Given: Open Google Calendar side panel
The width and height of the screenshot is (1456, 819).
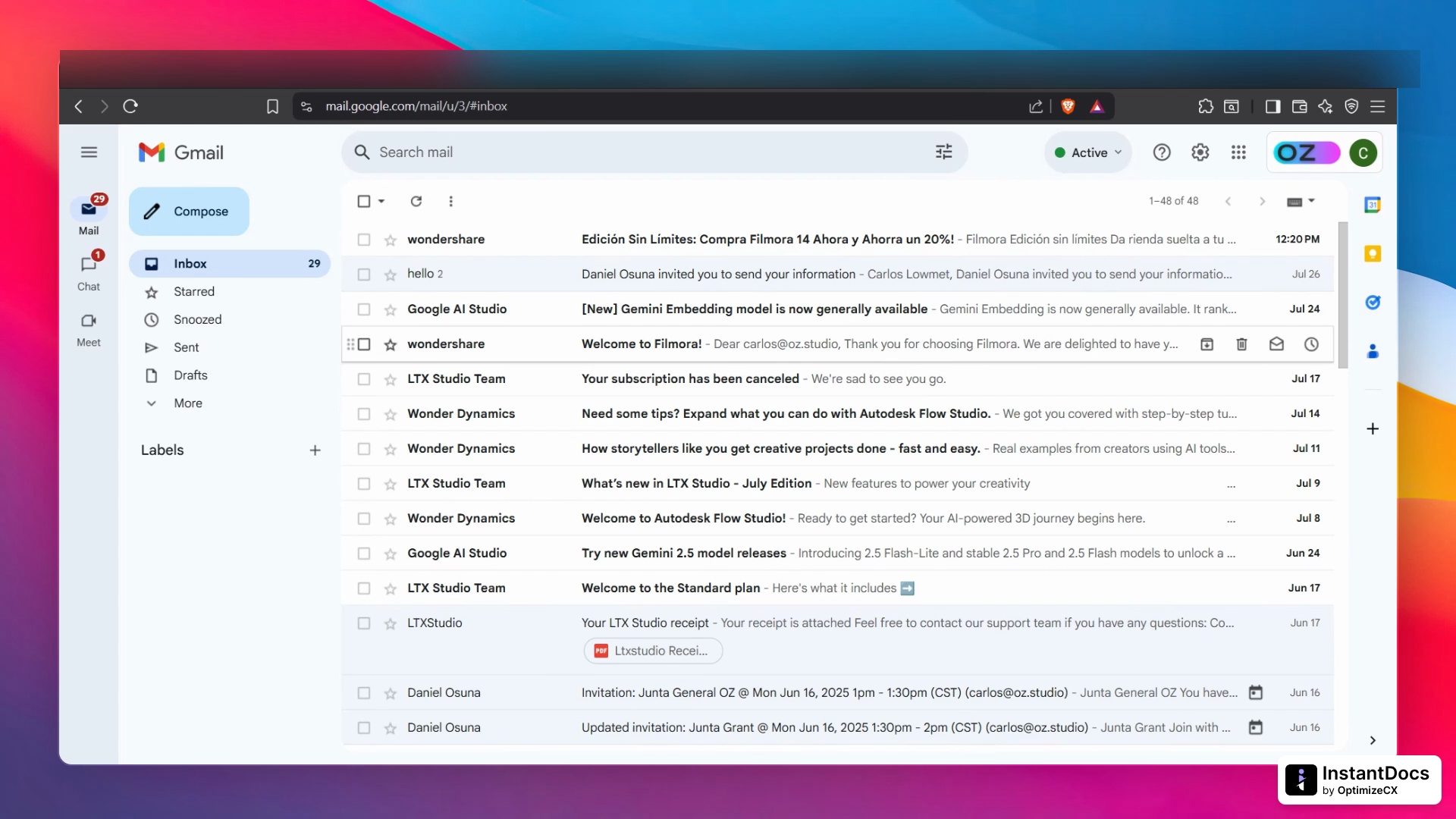Looking at the screenshot, I should pyautogui.click(x=1373, y=205).
